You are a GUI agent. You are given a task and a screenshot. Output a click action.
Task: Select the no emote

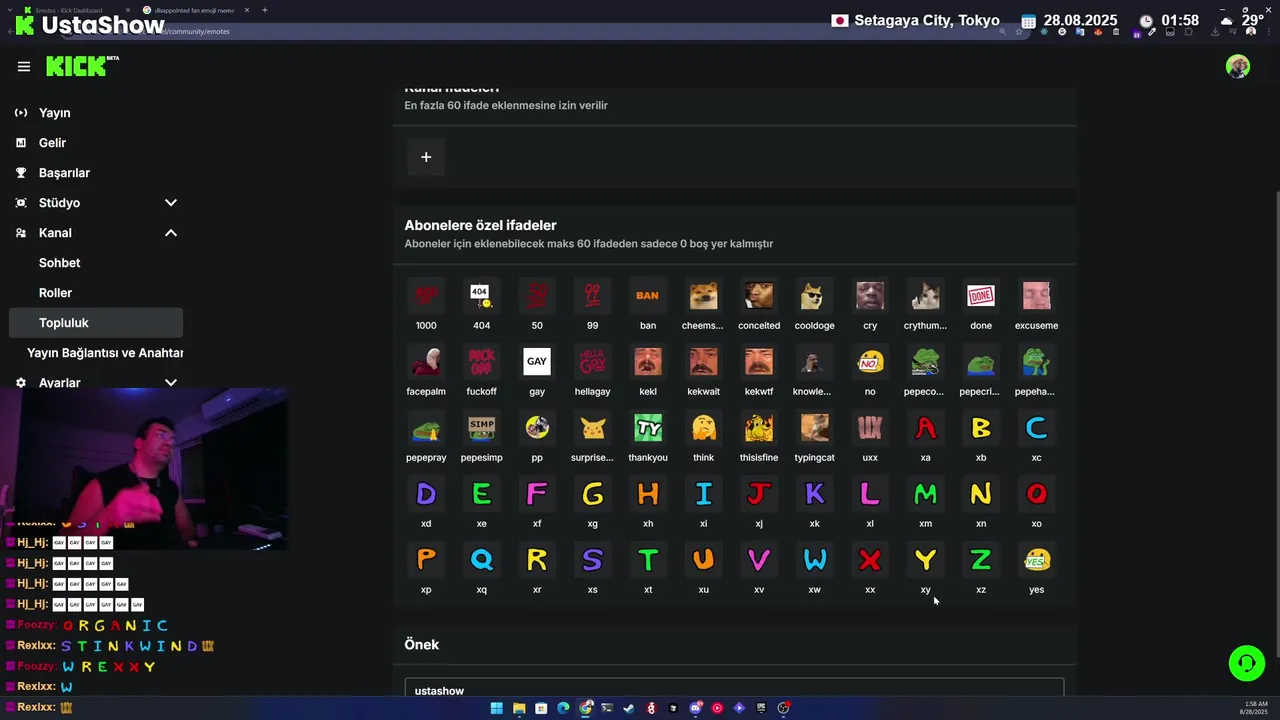tap(870, 362)
